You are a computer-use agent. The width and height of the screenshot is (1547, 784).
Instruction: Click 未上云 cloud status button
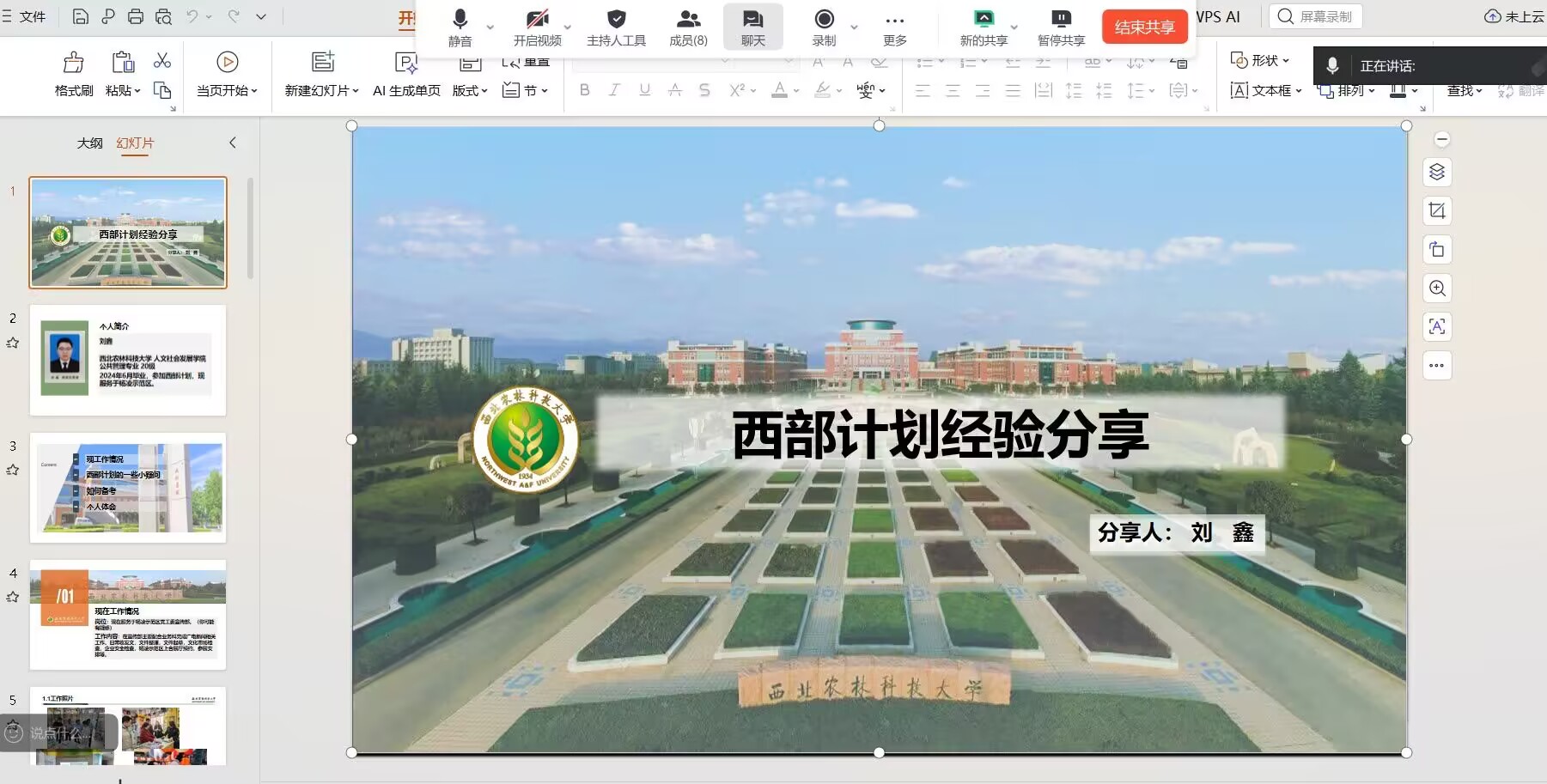(1514, 16)
